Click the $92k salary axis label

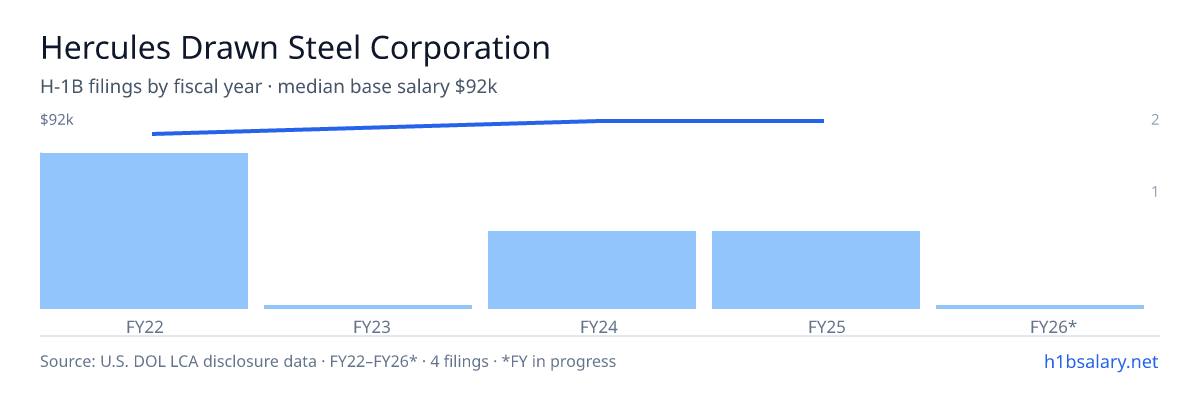(x=57, y=120)
